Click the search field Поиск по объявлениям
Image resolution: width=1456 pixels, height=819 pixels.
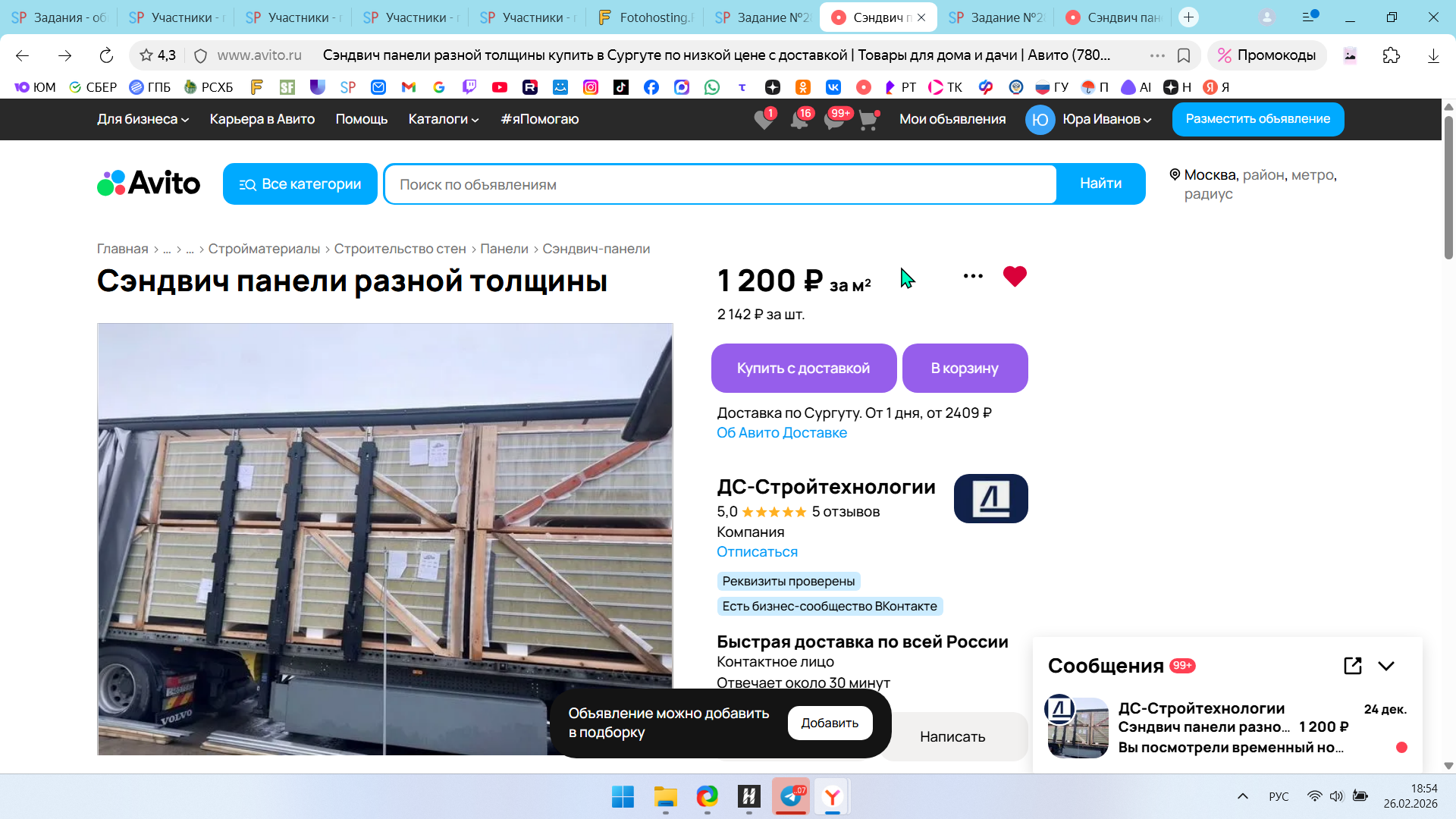(x=720, y=184)
